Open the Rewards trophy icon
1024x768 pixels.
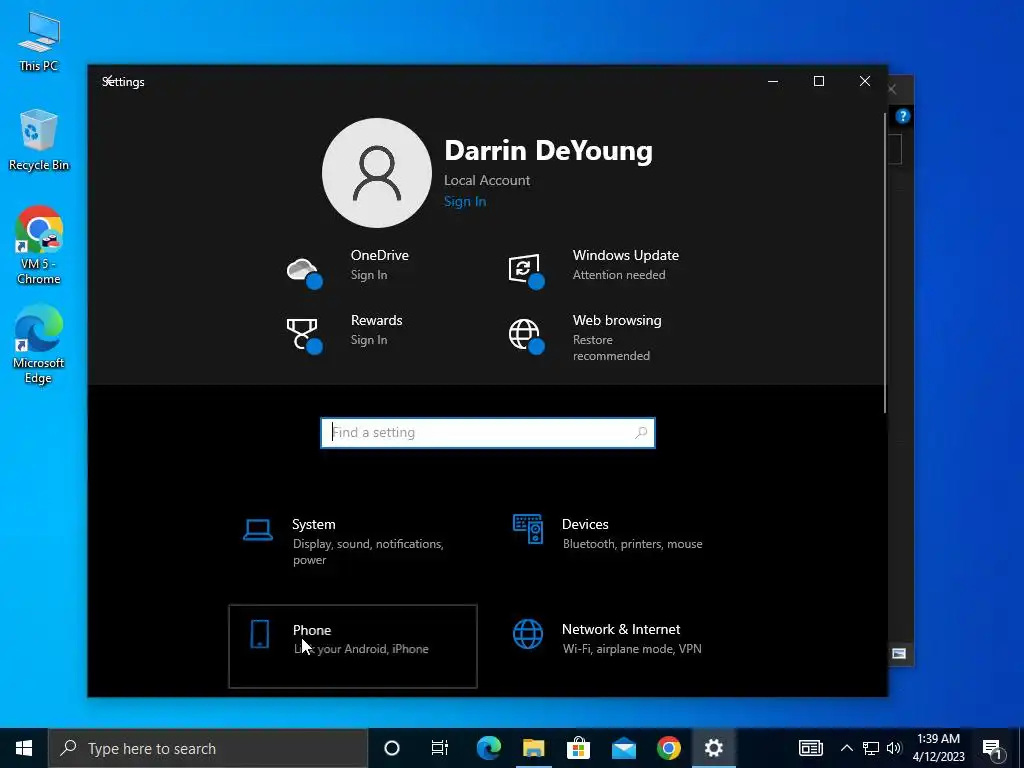pos(304,336)
